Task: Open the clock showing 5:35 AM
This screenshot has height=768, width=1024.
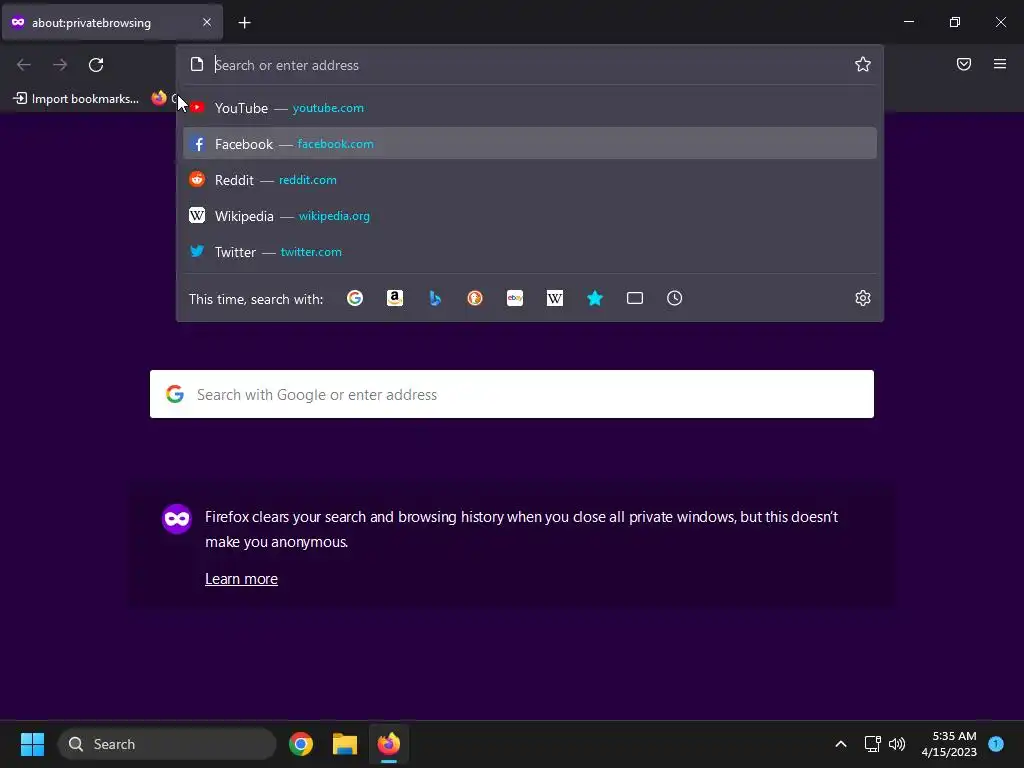Action: pos(949,744)
